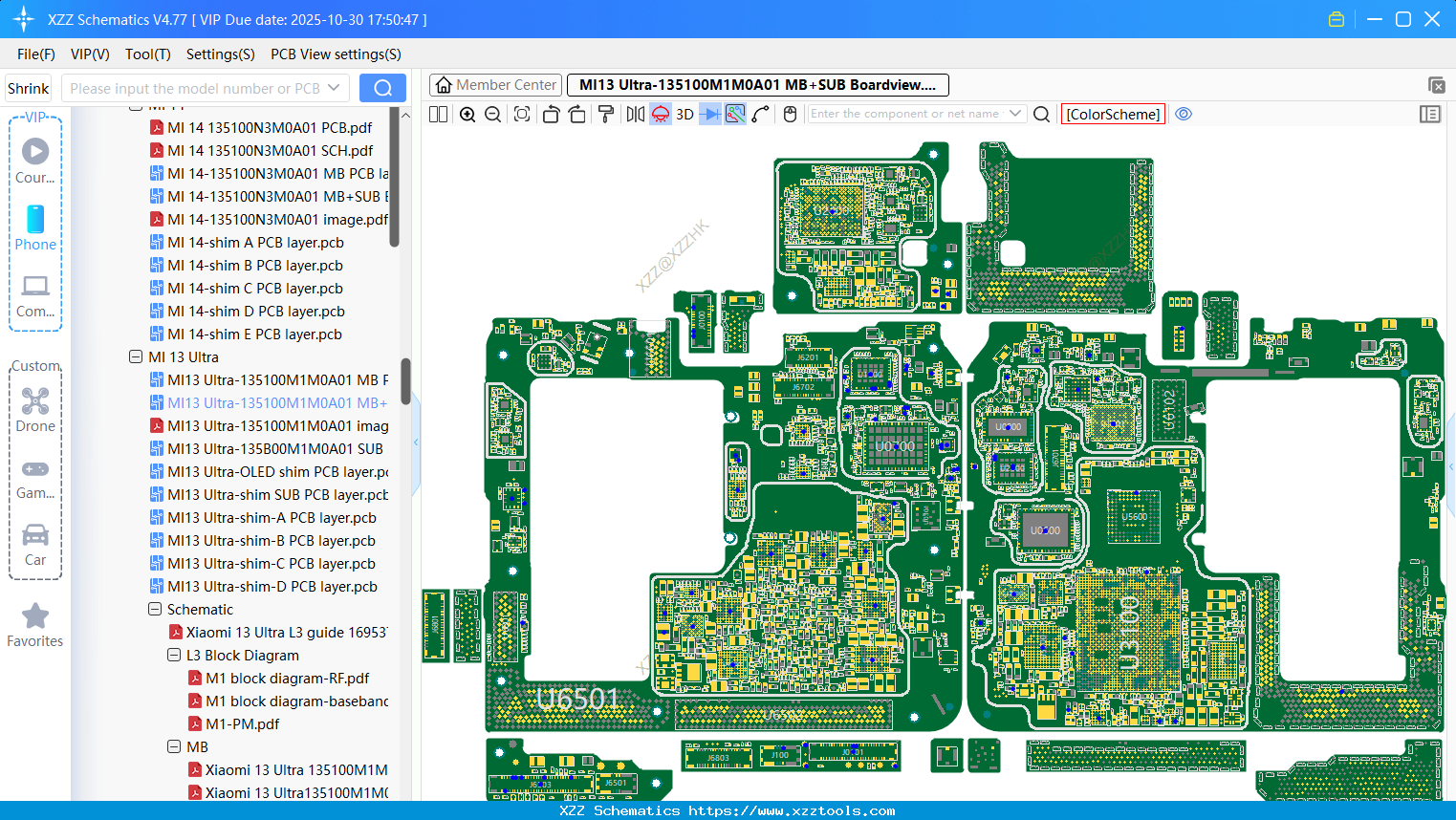
Task: Open the Member Center
Action: coord(495,85)
